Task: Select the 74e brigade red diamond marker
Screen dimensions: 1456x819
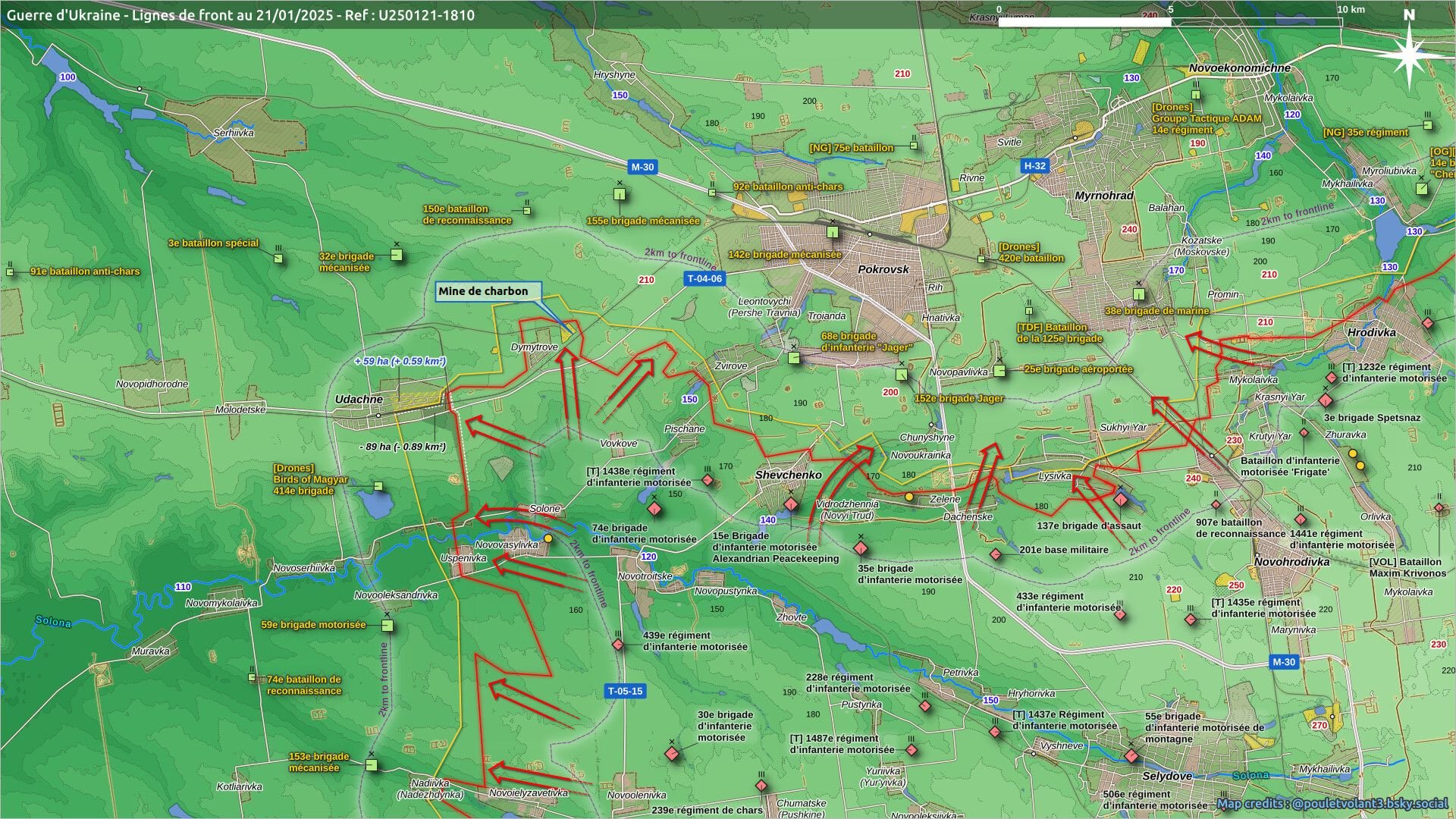Action: coord(654,509)
